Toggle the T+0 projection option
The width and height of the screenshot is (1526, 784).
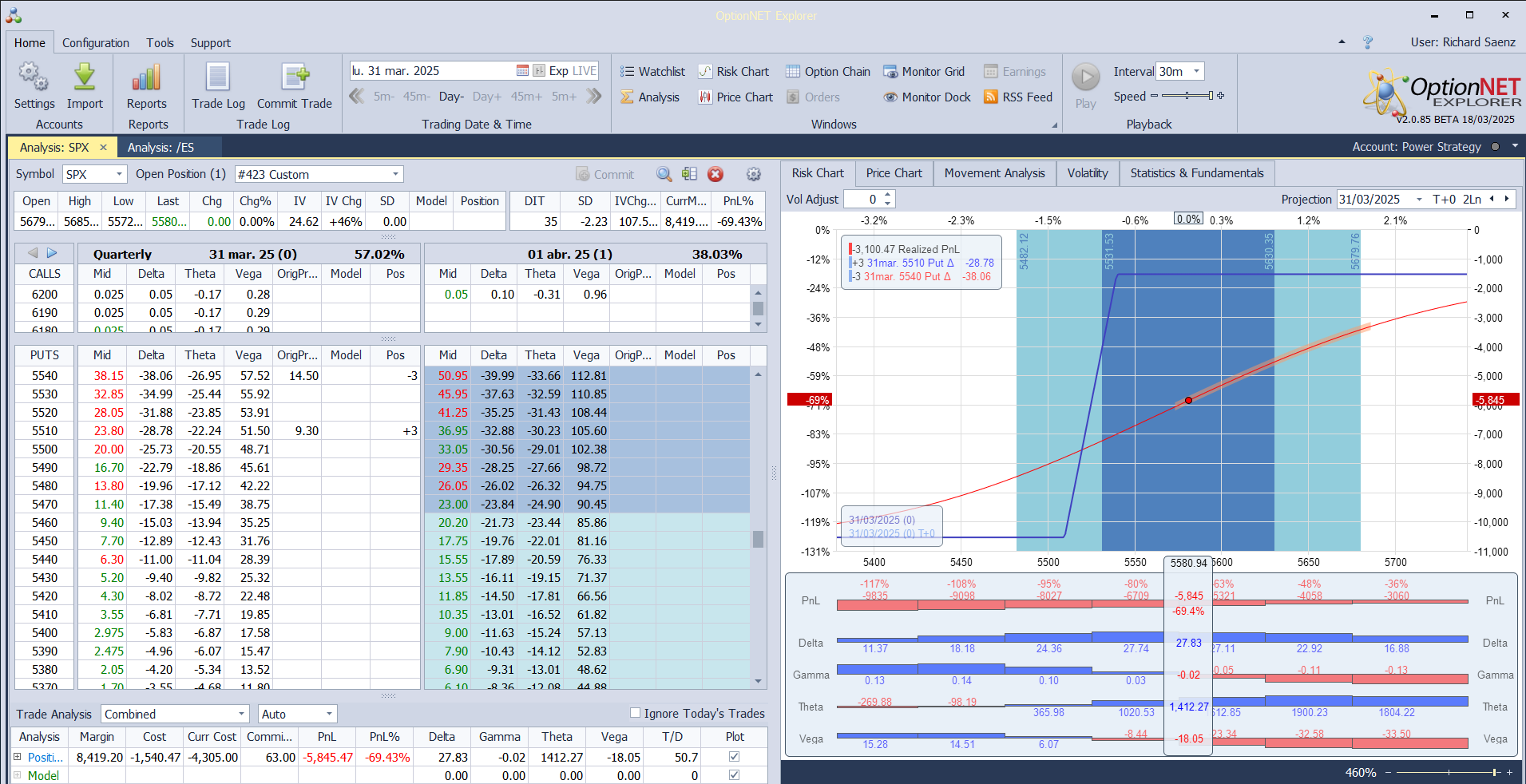point(1444,199)
